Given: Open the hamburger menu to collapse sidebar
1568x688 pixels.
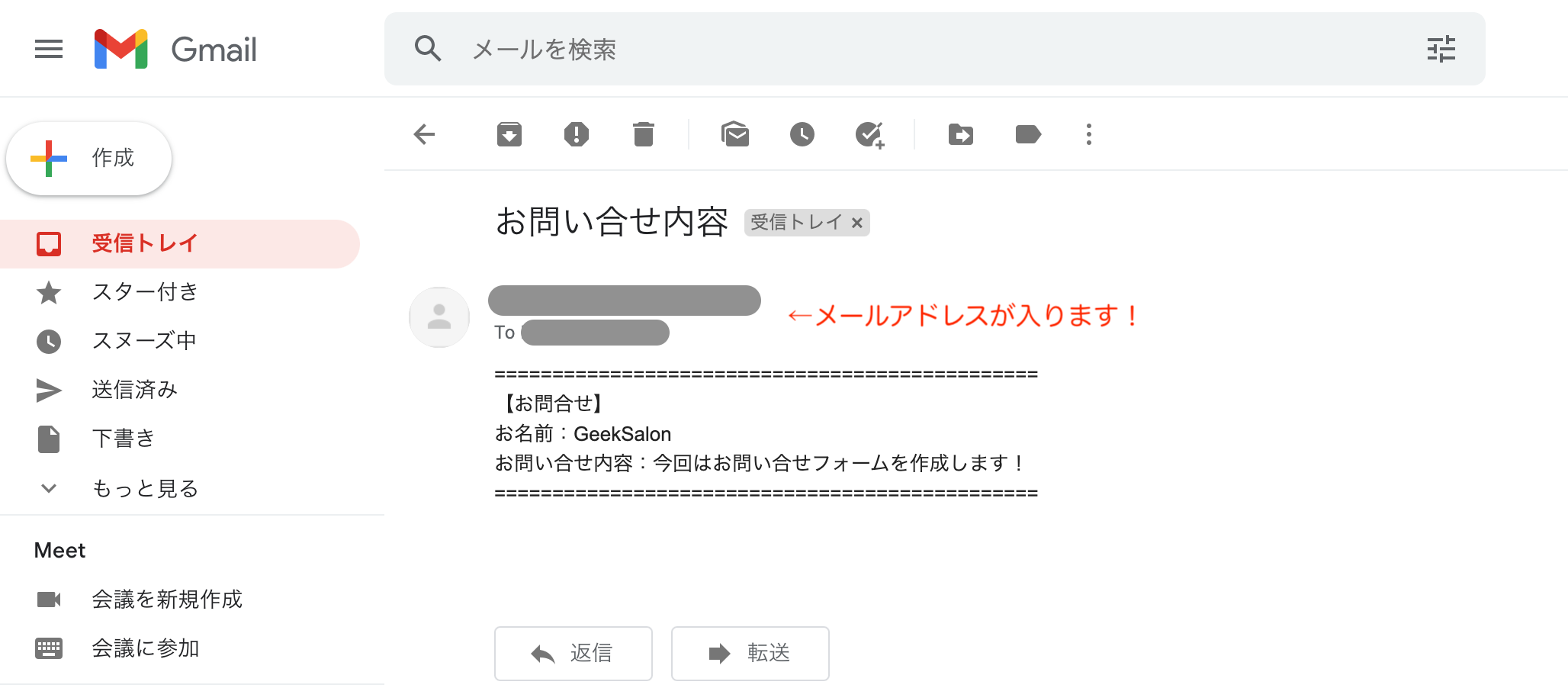Looking at the screenshot, I should click(48, 49).
